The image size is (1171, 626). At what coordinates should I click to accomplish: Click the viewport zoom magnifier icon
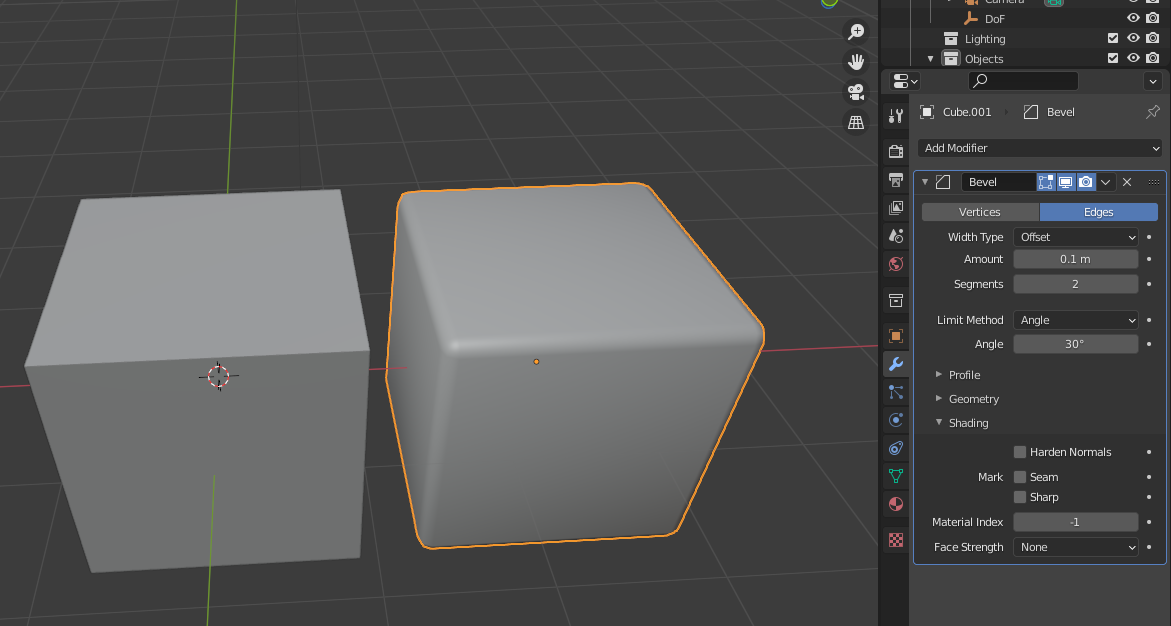(856, 31)
